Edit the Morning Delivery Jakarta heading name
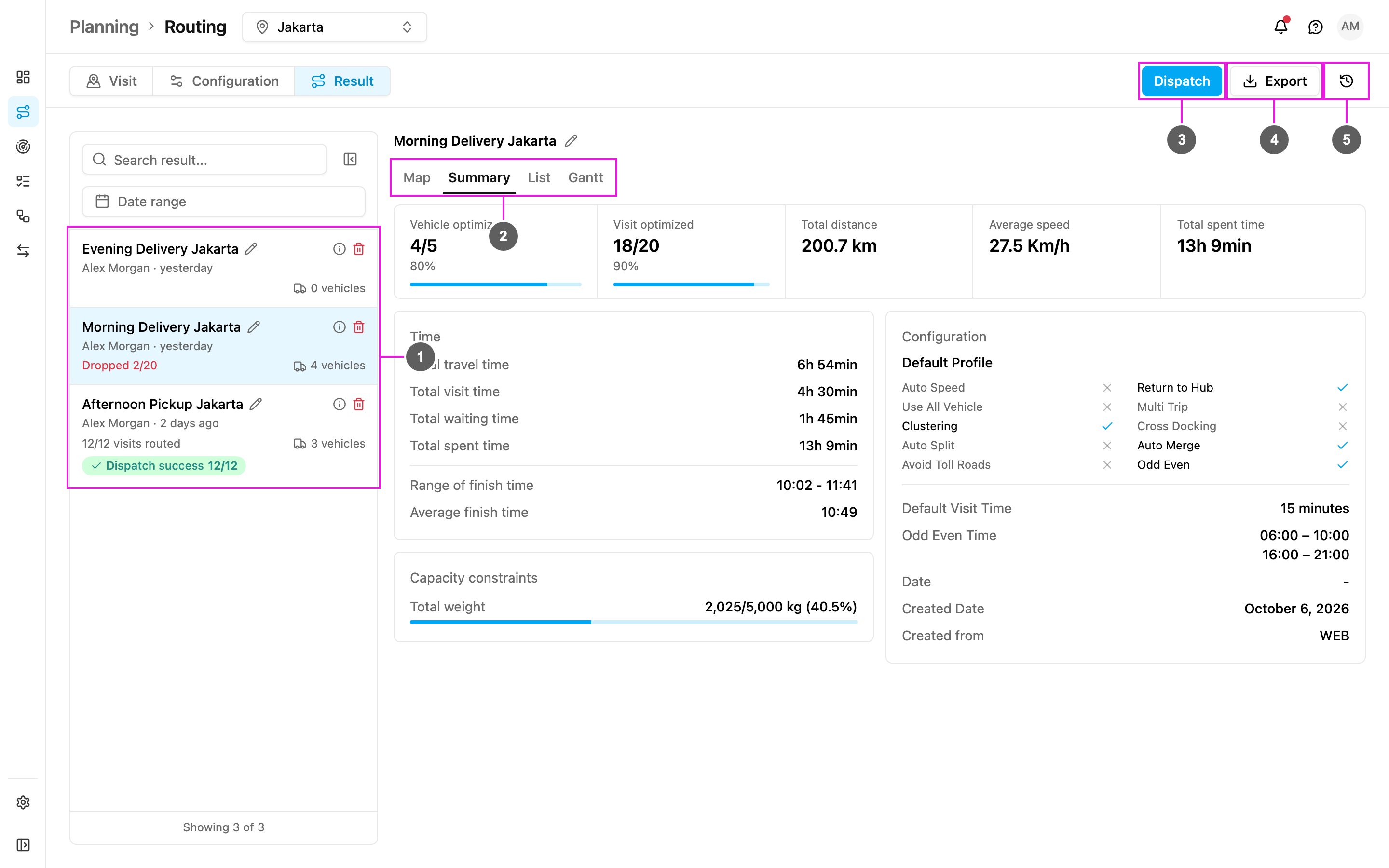 tap(571, 141)
